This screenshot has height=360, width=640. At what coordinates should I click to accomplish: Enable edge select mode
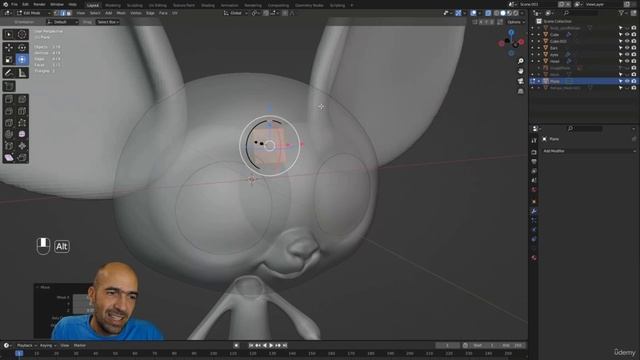(x=63, y=13)
